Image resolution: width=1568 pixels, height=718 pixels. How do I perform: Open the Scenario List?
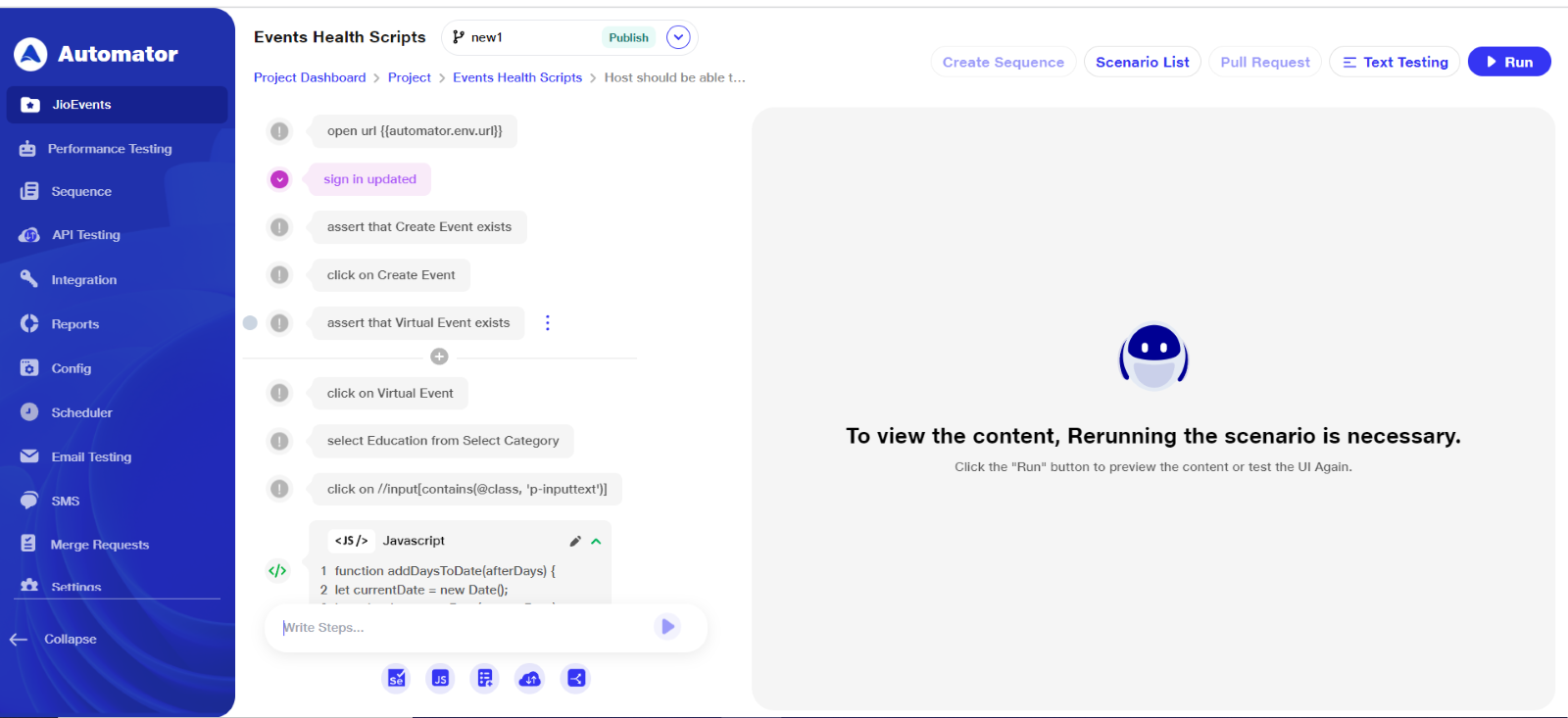coord(1142,62)
